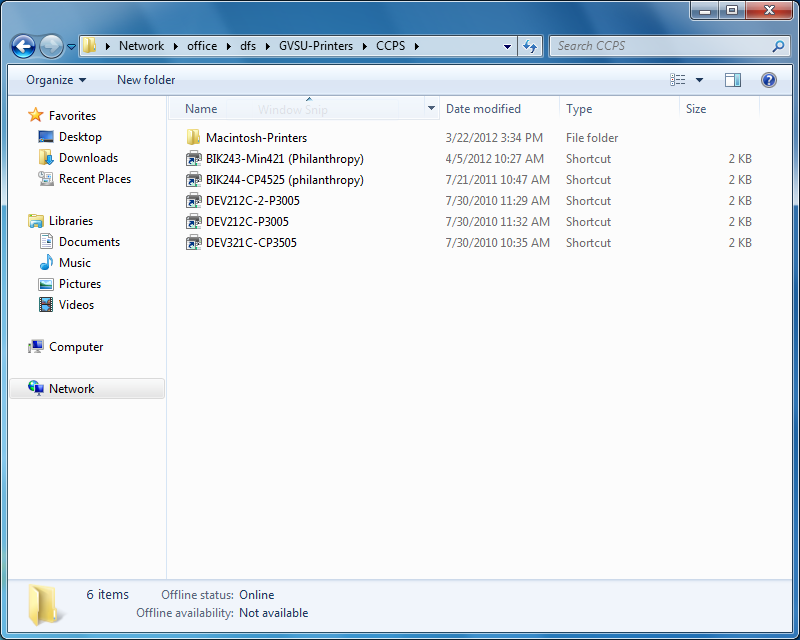
Task: Open the Music library in the sidebar
Action: click(x=74, y=262)
